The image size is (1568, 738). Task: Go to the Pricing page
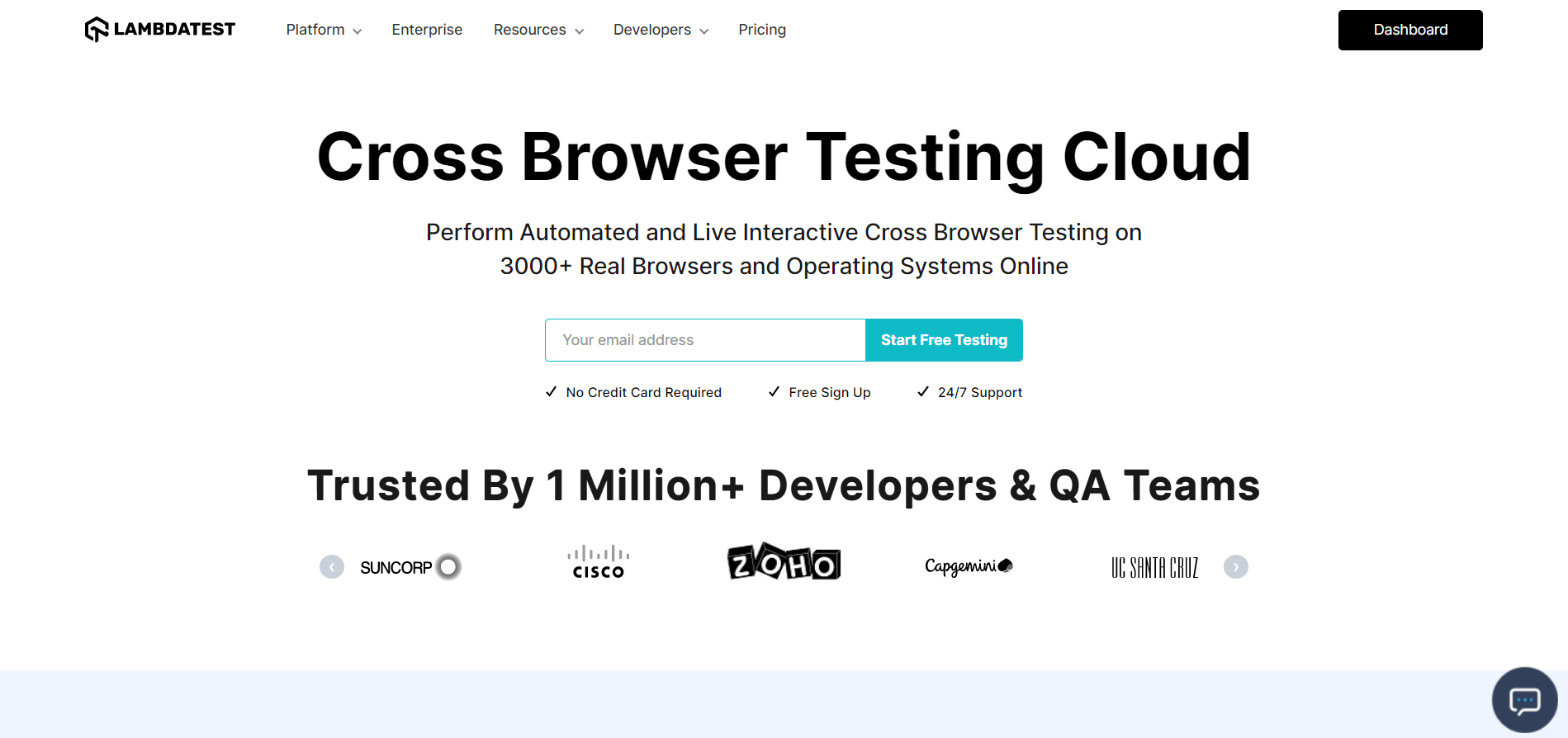pos(762,30)
